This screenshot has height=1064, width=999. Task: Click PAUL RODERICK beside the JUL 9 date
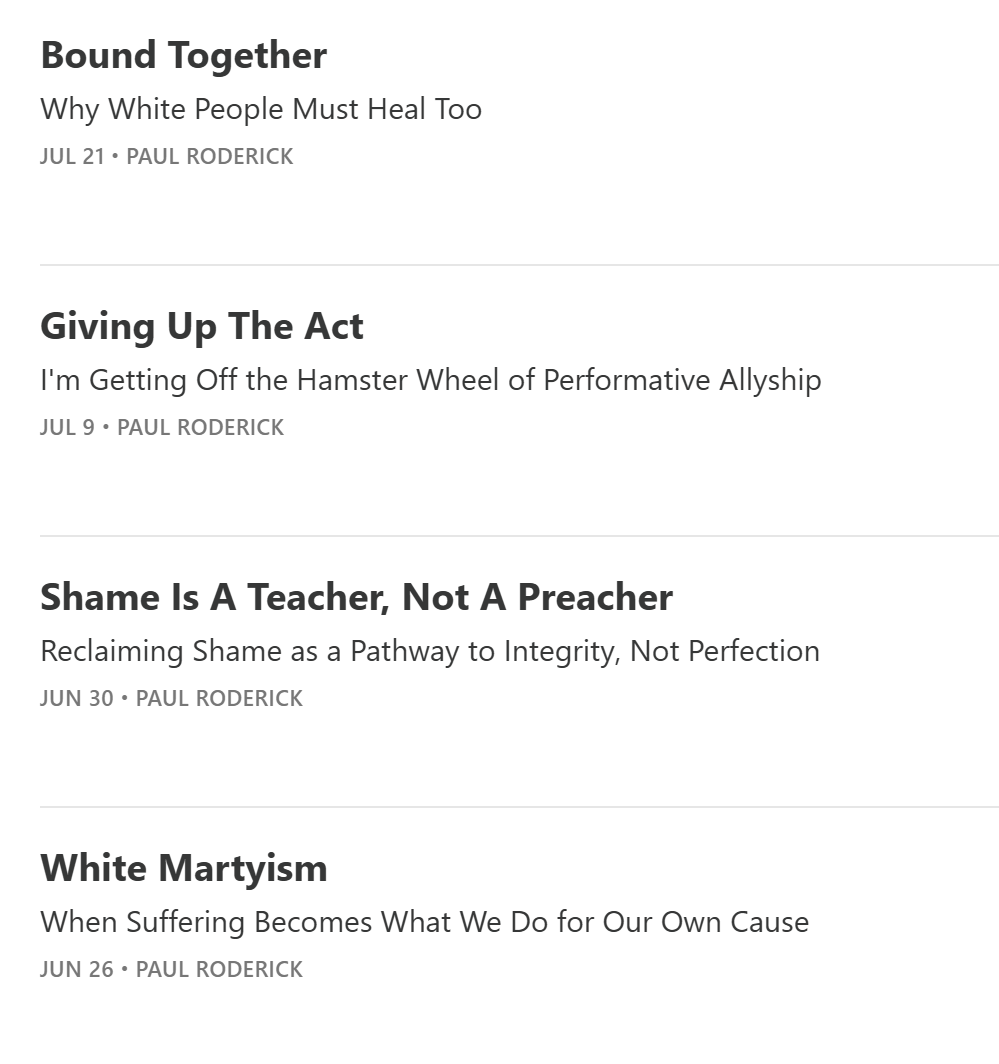coord(201,428)
